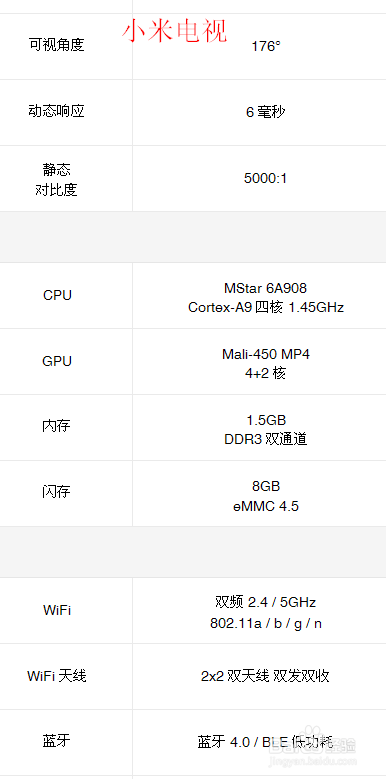Viewport: 386px width, 779px height.
Task: Select the WiFi 天线 label cell
Action: pos(57,676)
